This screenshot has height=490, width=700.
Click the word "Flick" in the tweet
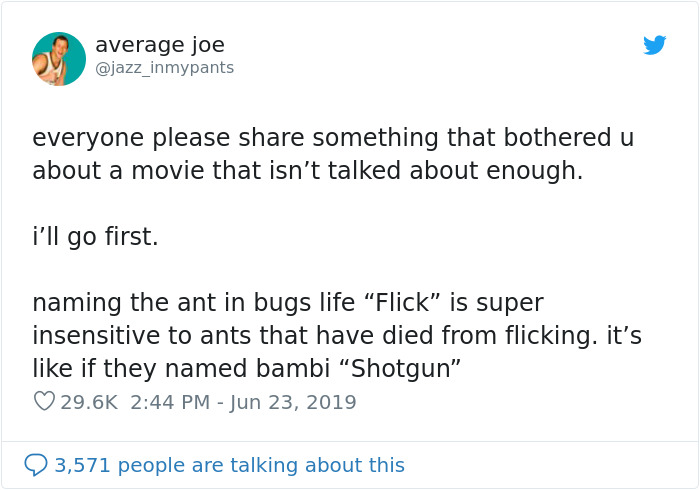pos(412,302)
